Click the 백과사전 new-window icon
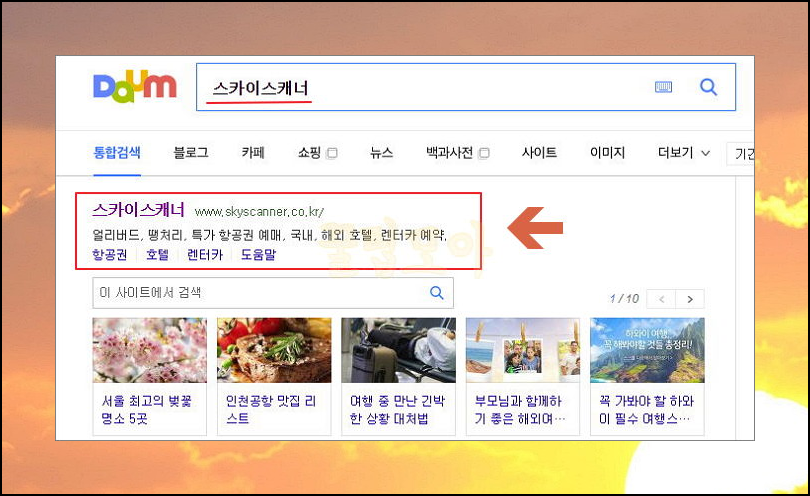The width and height of the screenshot is (810, 496). 484,153
